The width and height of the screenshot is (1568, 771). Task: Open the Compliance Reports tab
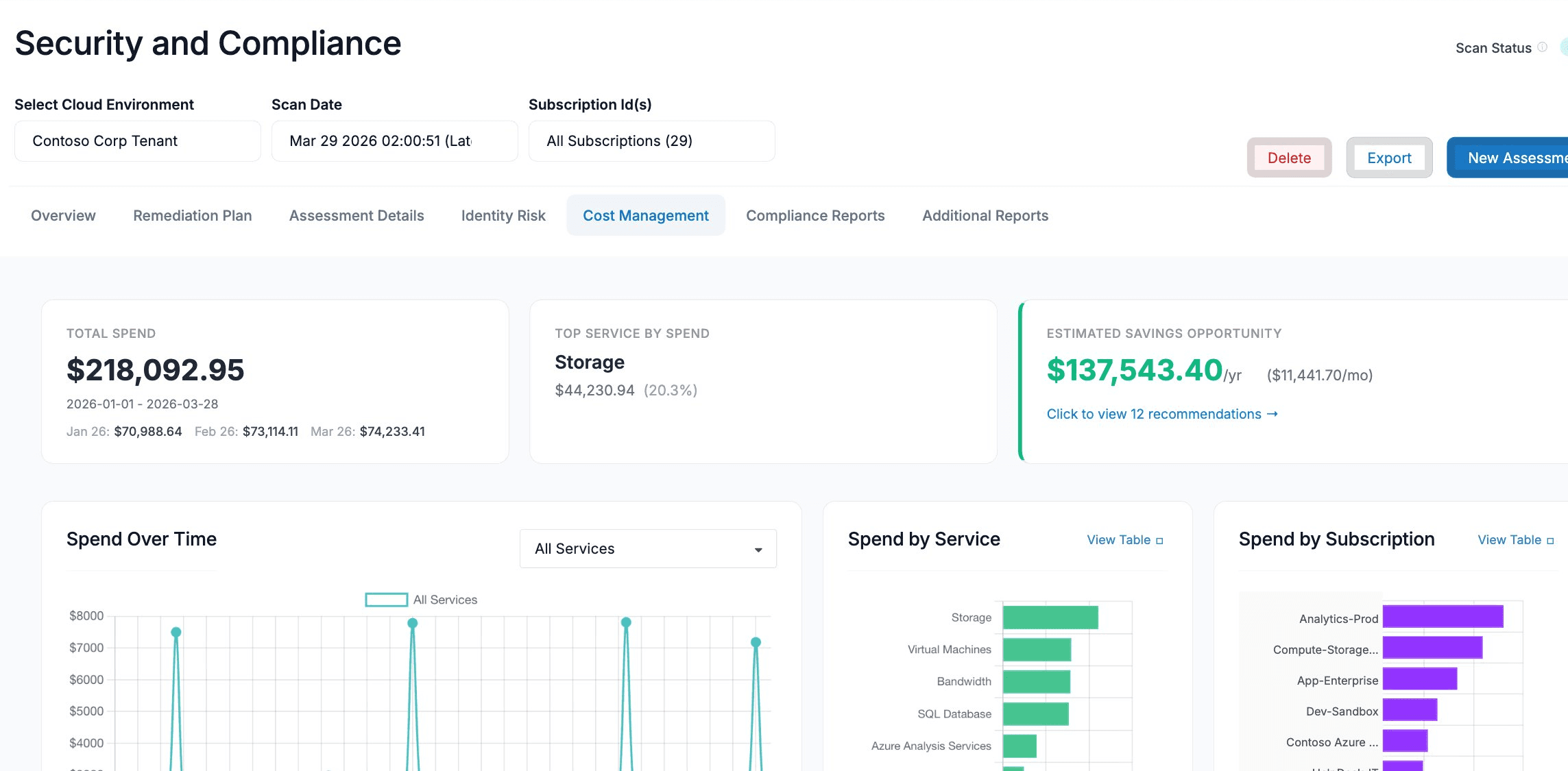click(x=815, y=215)
